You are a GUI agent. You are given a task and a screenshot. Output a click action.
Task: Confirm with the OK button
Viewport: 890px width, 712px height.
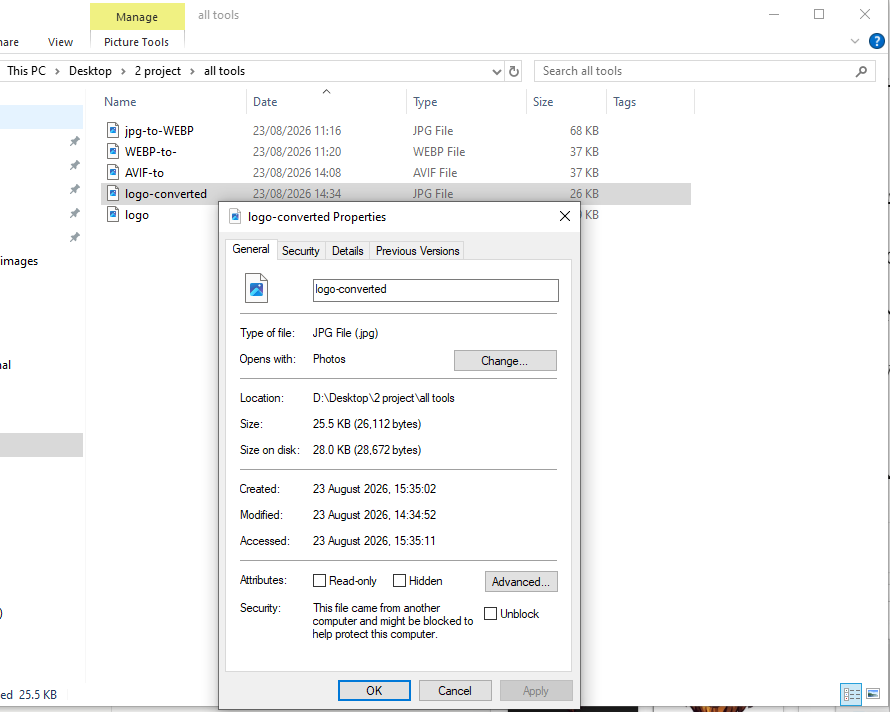point(374,690)
